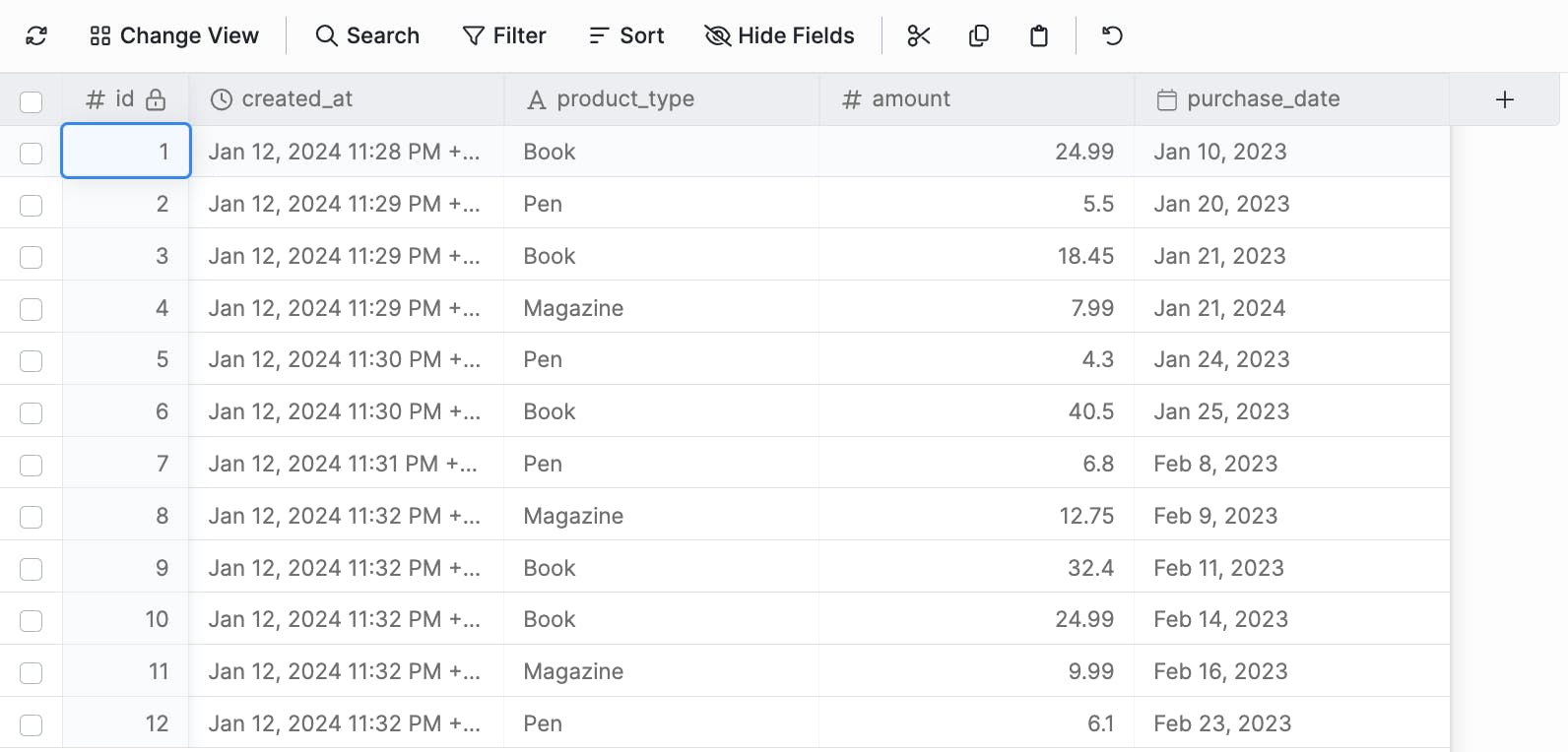Click the refresh data icon

pos(36,36)
